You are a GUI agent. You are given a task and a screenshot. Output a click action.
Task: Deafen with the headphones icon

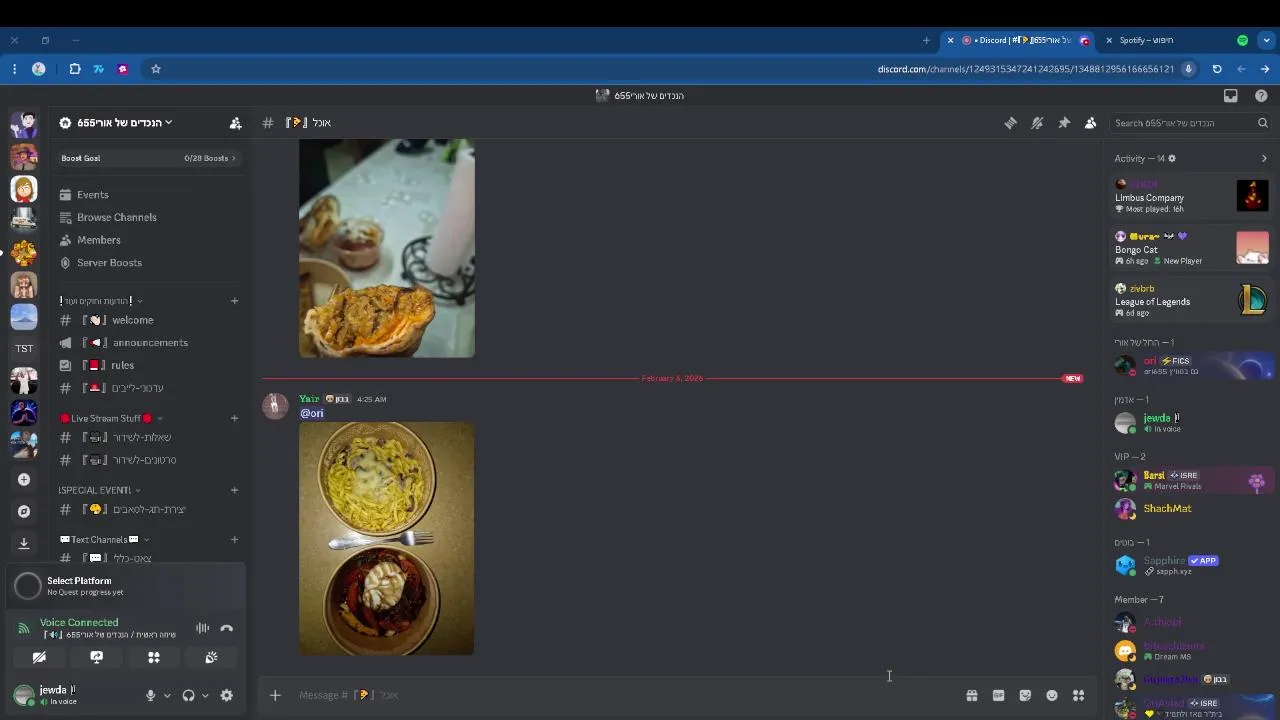188,695
